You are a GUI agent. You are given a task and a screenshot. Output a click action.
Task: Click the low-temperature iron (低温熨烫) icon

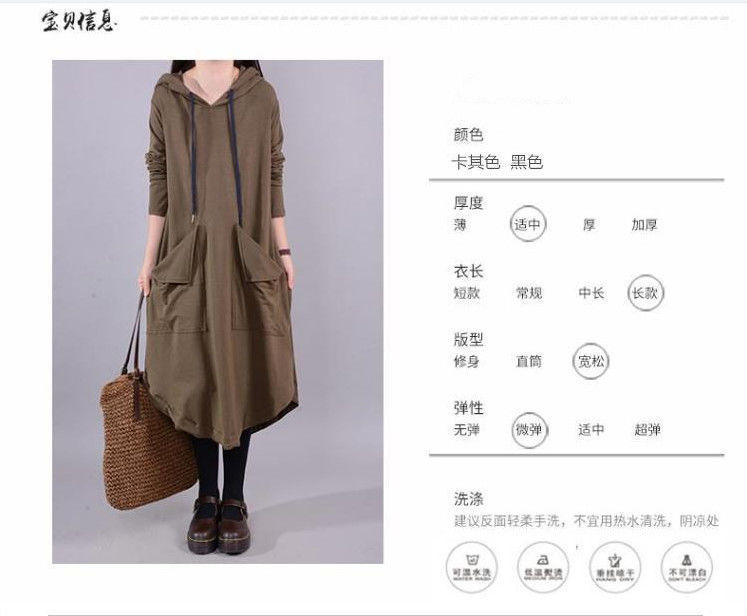click(x=543, y=567)
